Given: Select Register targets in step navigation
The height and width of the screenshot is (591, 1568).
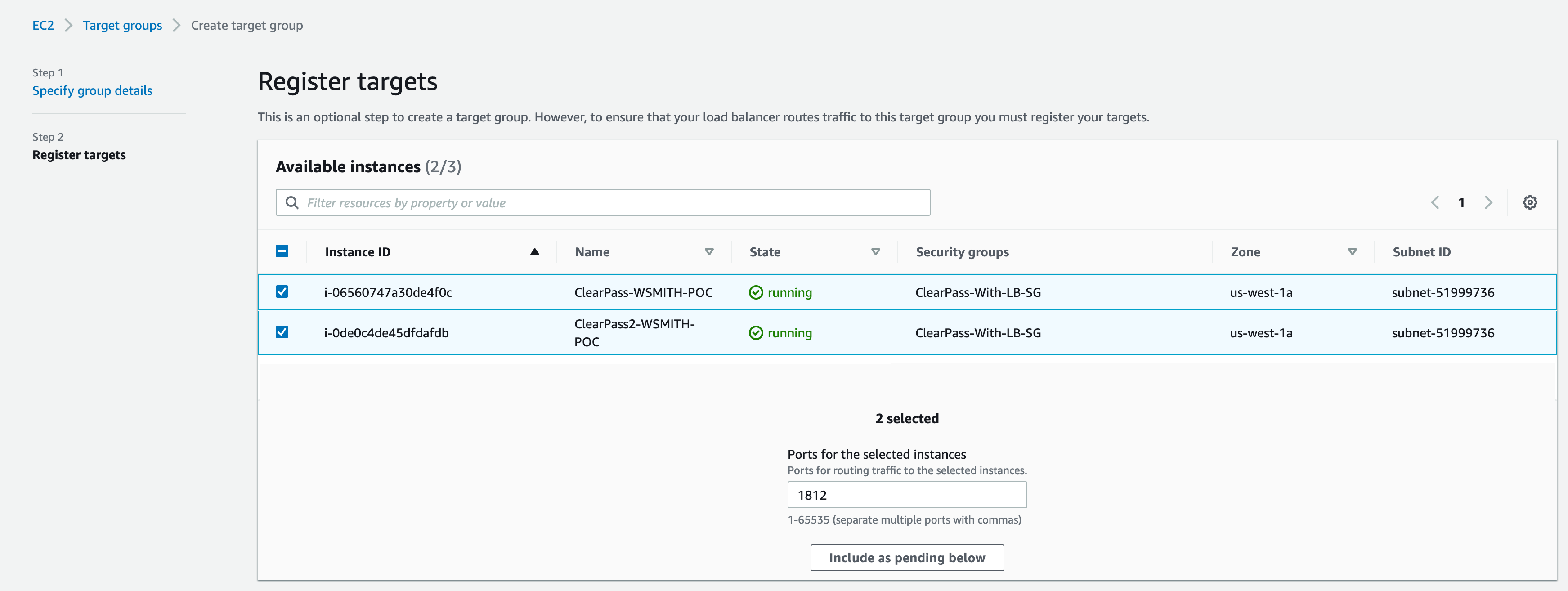Looking at the screenshot, I should (79, 155).
